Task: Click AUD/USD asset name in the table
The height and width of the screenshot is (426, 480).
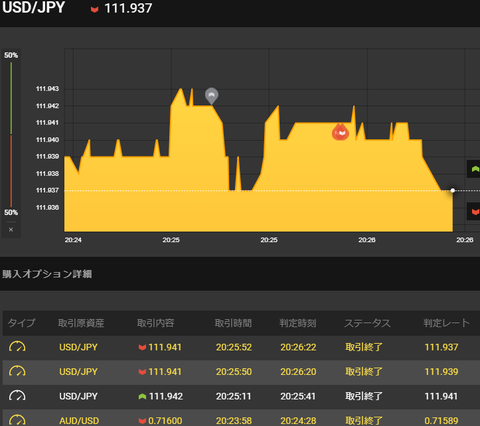Action: point(79,421)
